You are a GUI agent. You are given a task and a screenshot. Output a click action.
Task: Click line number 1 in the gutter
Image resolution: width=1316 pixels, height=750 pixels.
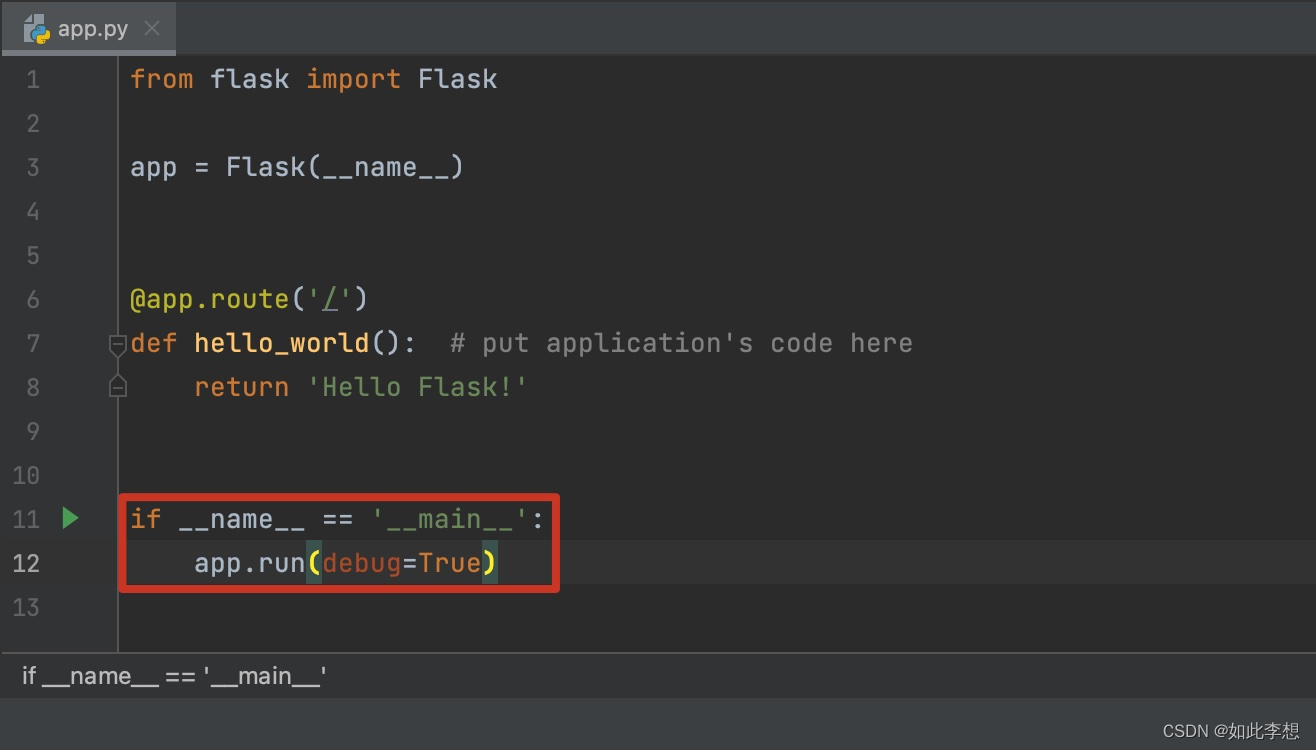tap(31, 78)
